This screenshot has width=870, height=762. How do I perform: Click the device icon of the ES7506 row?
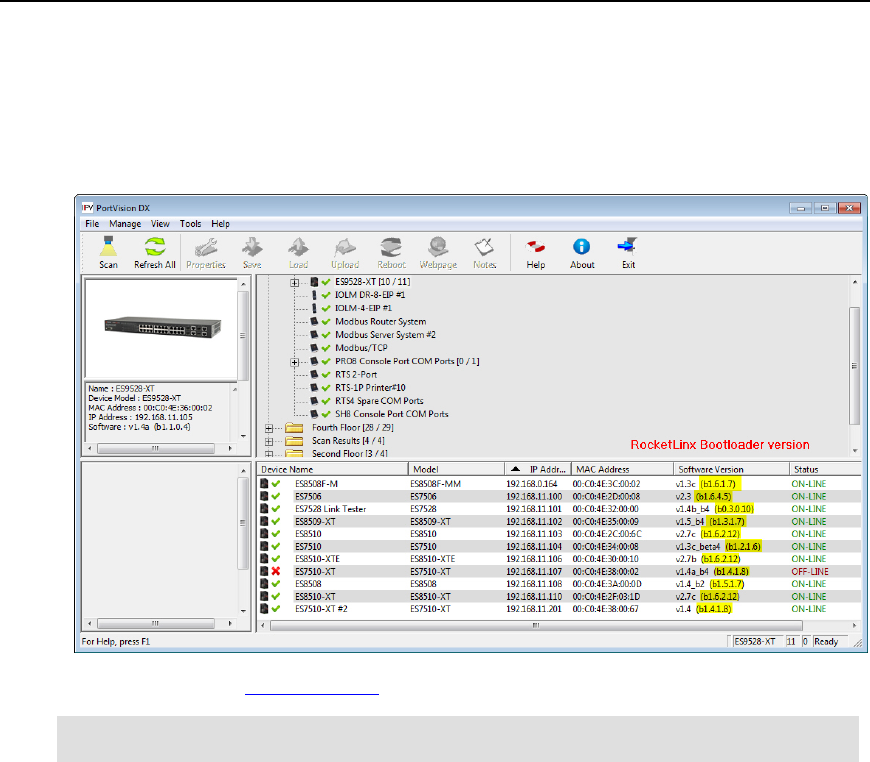pos(264,496)
